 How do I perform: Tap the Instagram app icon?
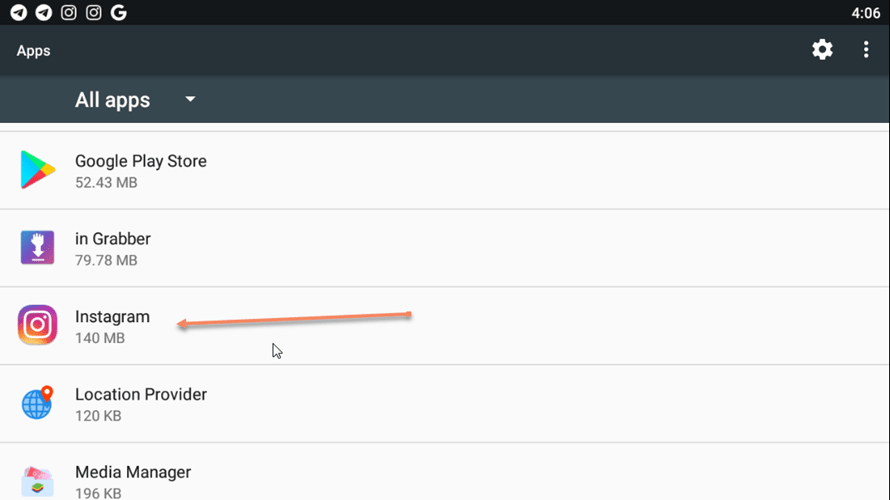[37, 325]
